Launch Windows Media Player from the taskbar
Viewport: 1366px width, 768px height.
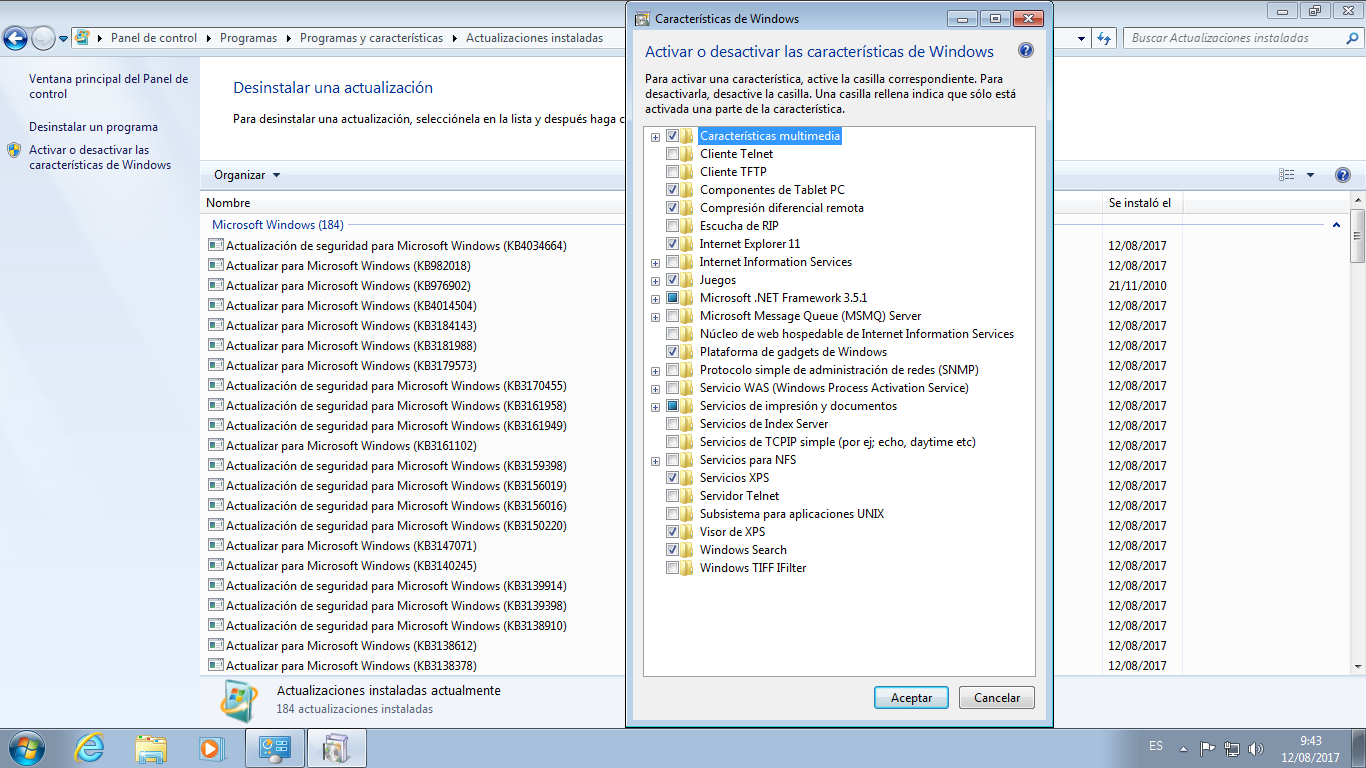click(x=210, y=748)
